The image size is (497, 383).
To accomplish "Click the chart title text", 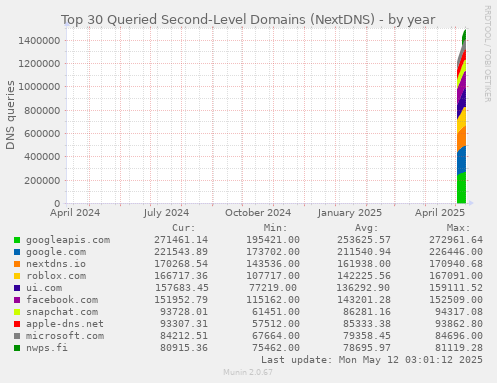I will [248, 20].
